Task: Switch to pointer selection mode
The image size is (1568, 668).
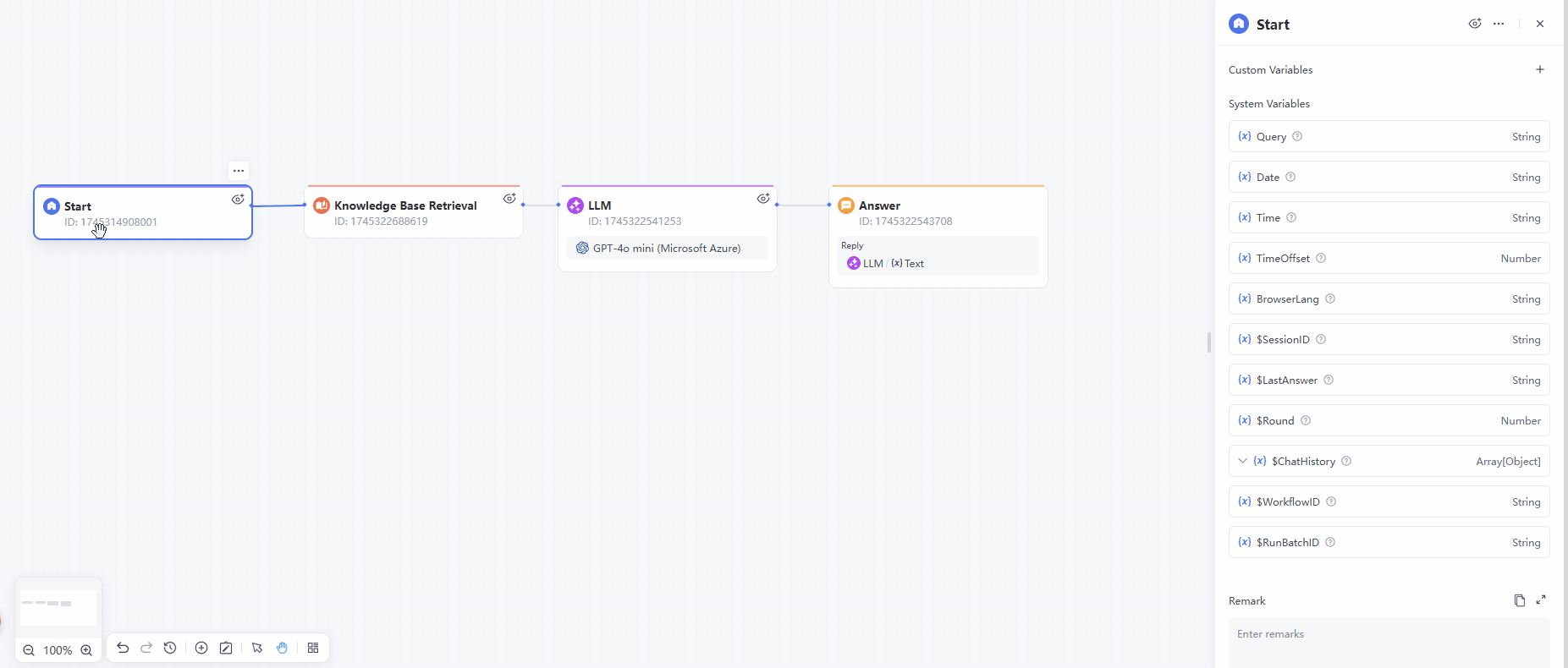Action: tap(257, 648)
